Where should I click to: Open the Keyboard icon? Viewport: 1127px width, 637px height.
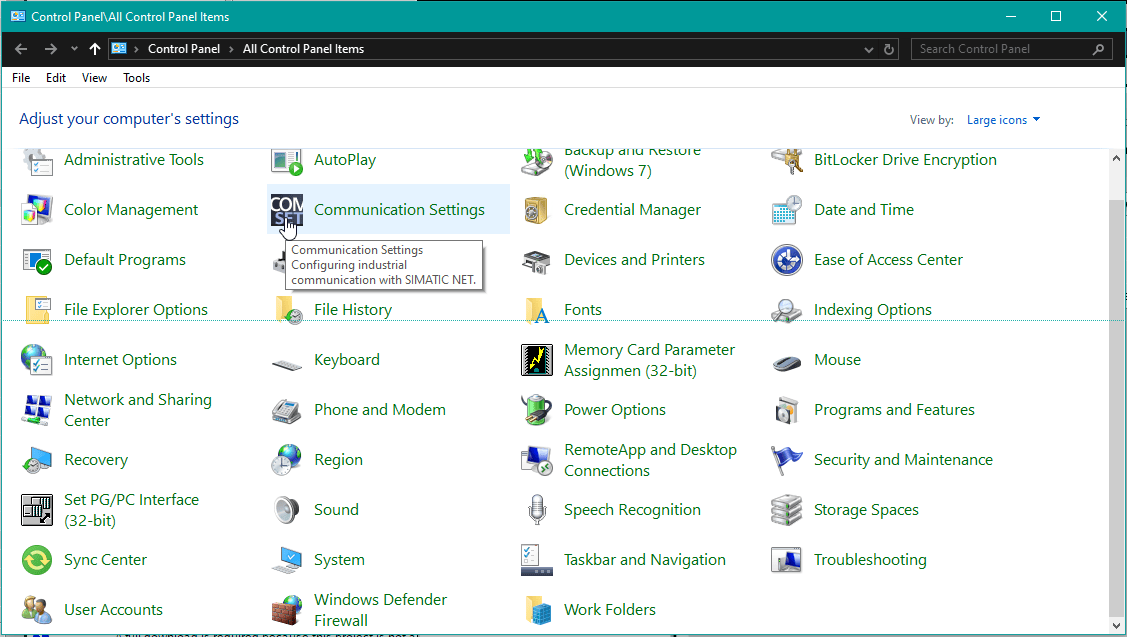point(287,364)
